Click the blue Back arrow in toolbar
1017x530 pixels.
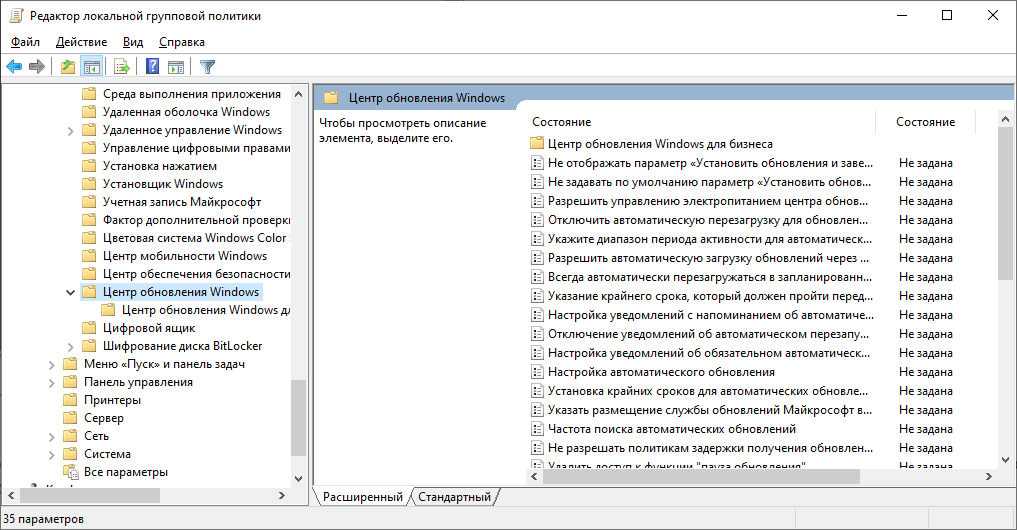14,67
